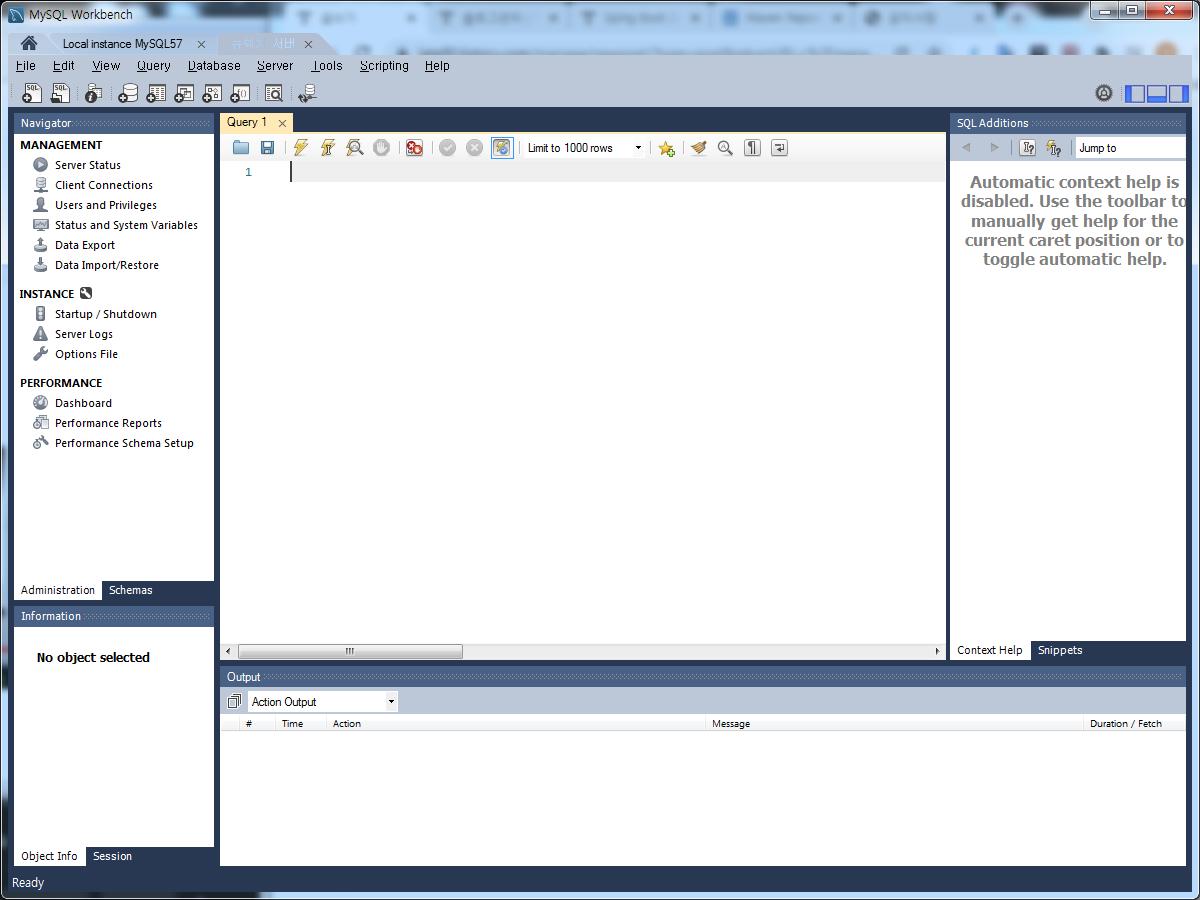
Task: Beautify the SQL with broom icon
Action: [699, 148]
